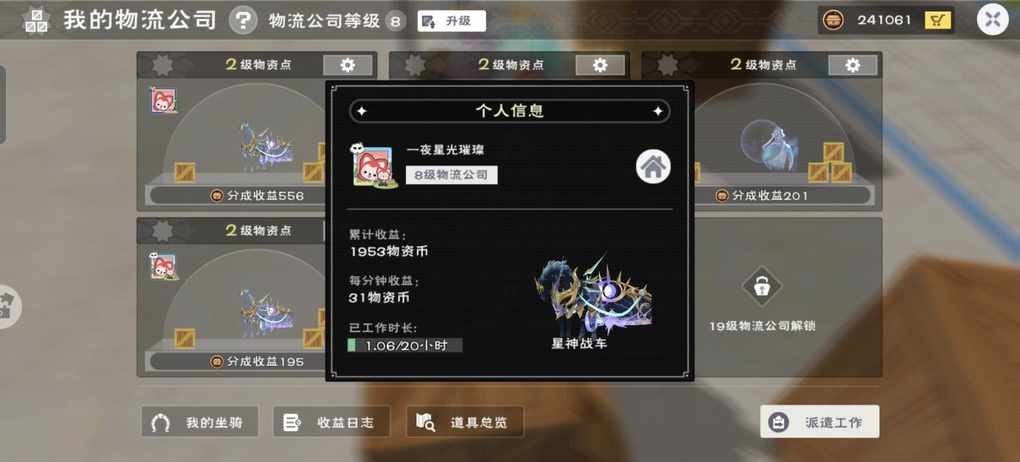Open 道具总览 item overview
The height and width of the screenshot is (462, 1020).
pyautogui.click(x=464, y=422)
